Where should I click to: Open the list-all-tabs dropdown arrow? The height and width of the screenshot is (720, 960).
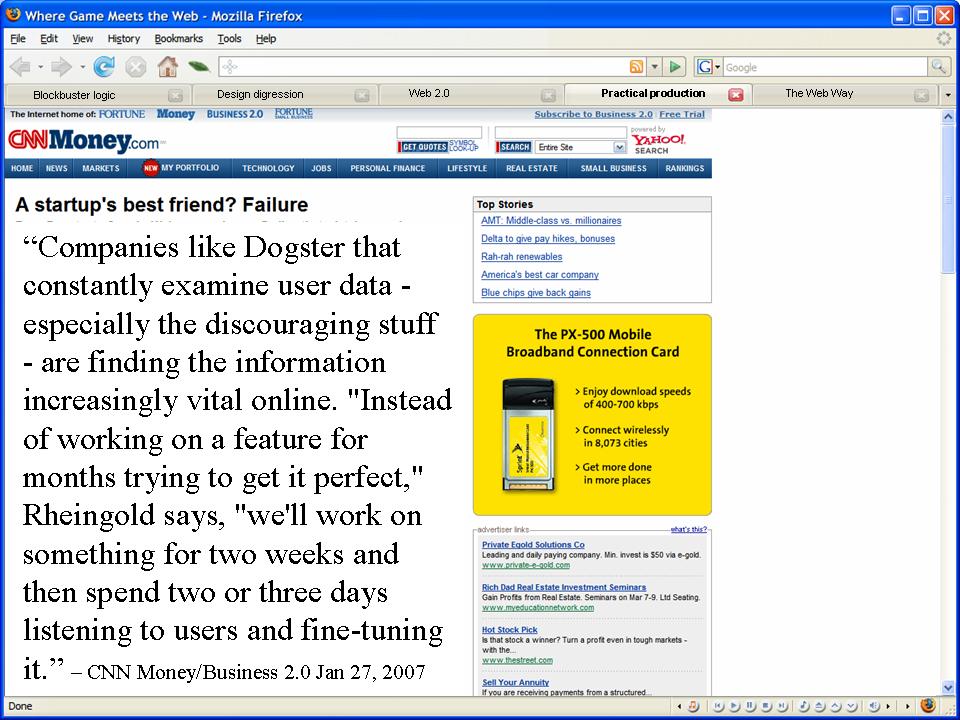tap(948, 95)
